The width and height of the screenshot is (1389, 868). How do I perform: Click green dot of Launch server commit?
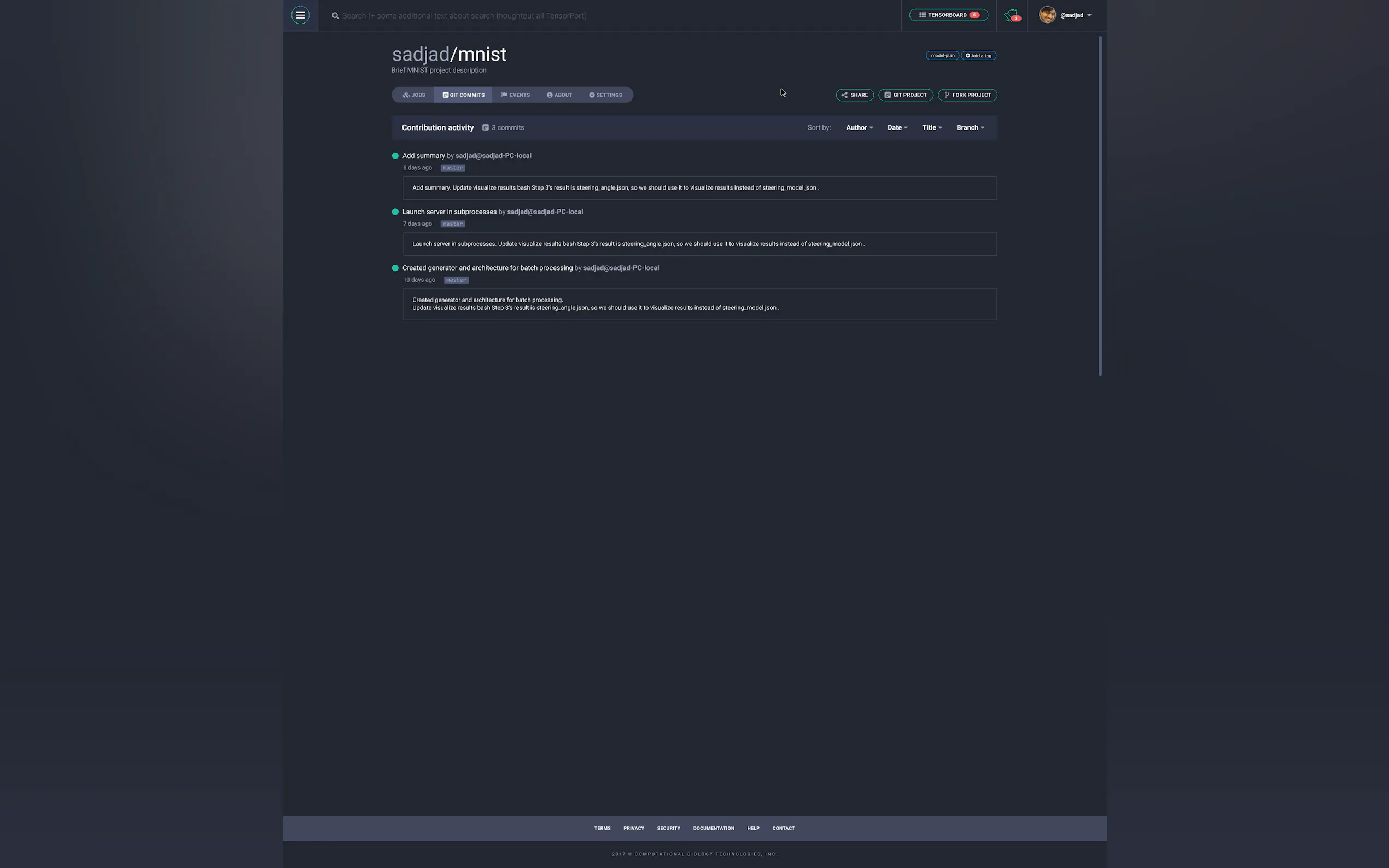[x=395, y=212]
